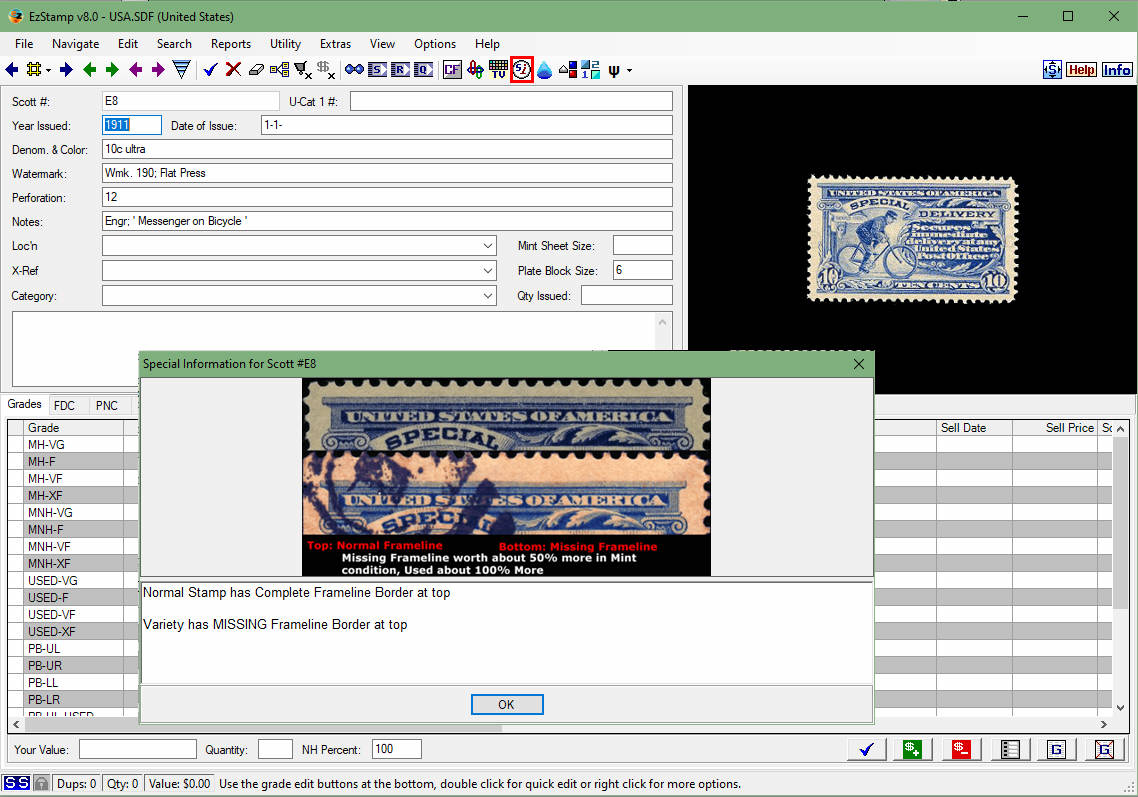Expand the X-Ref dropdown list

pyautogui.click(x=488, y=270)
